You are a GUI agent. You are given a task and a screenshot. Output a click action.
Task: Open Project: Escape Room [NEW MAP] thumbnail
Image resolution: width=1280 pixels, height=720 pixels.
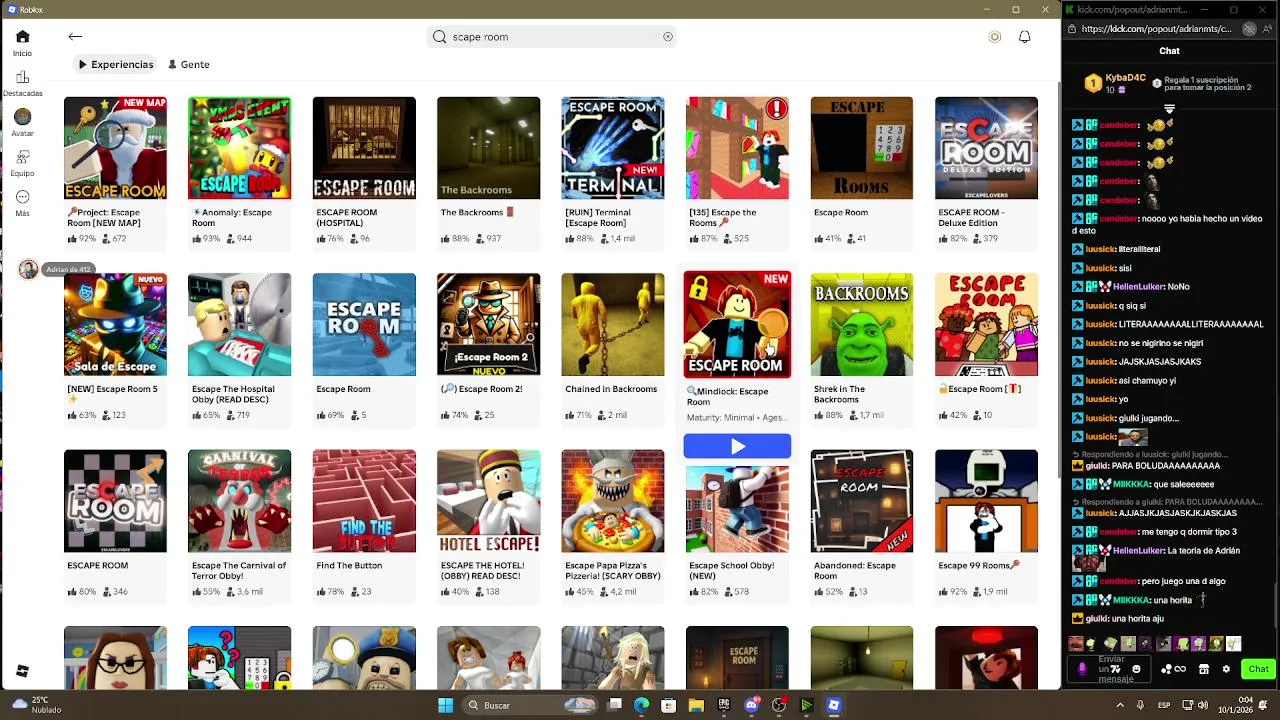coord(115,148)
